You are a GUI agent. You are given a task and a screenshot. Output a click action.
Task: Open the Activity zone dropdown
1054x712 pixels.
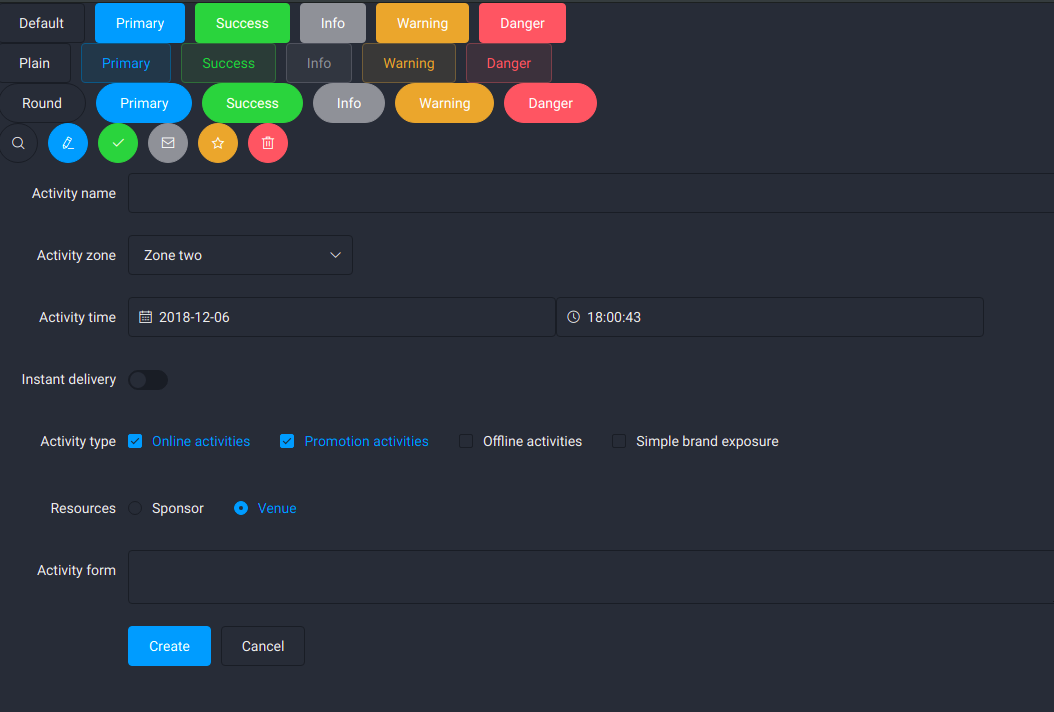pos(240,255)
